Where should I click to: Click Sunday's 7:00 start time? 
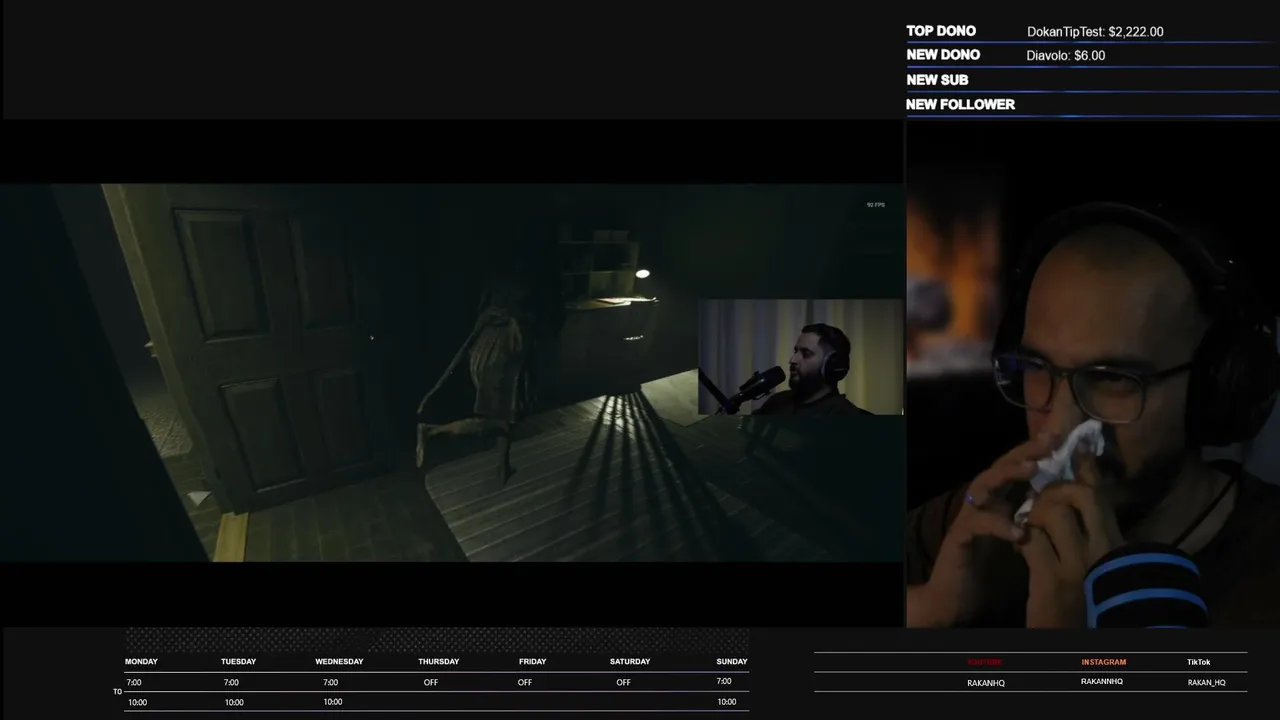[724, 682]
